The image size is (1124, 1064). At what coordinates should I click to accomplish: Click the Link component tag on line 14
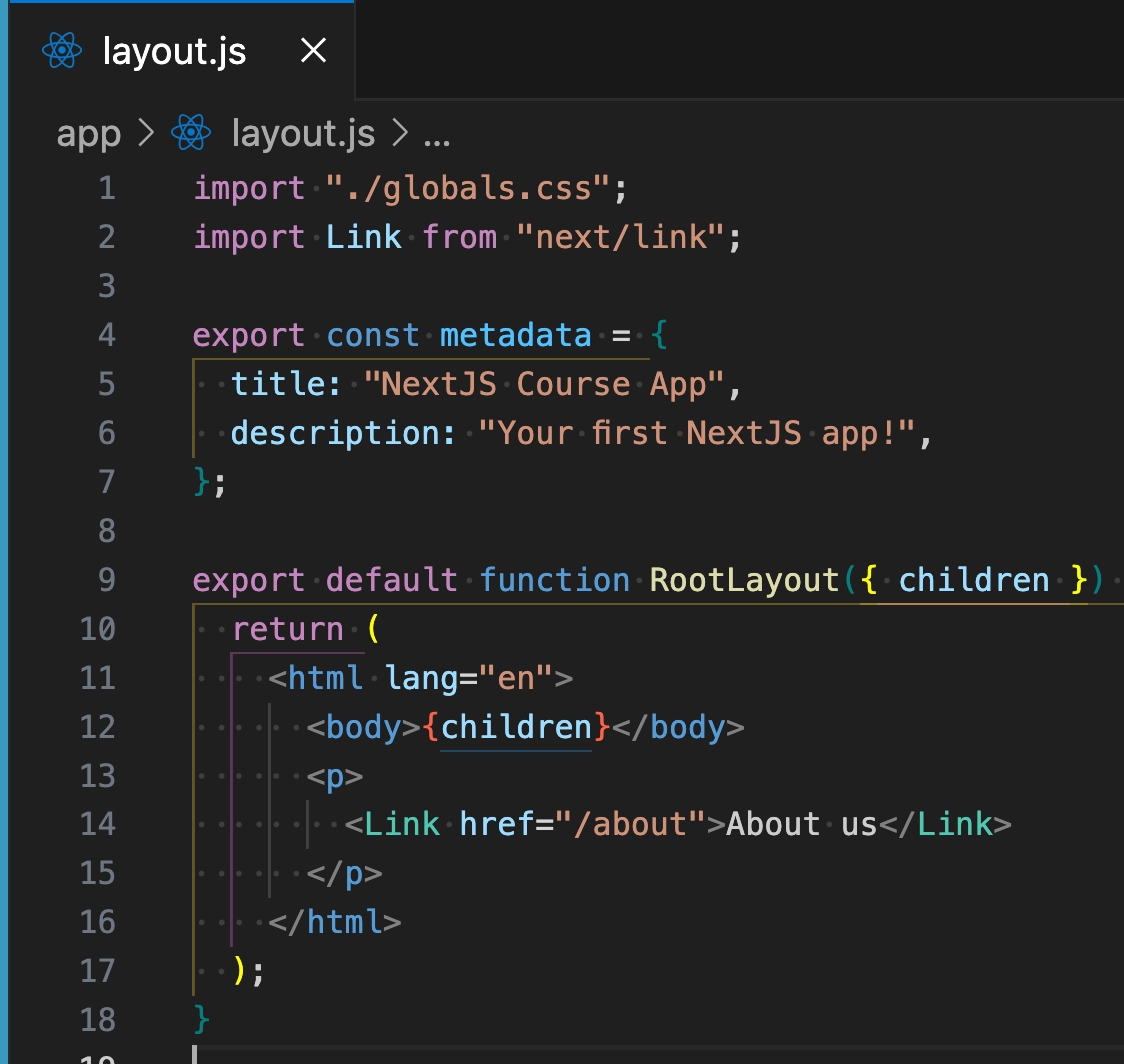coord(401,823)
